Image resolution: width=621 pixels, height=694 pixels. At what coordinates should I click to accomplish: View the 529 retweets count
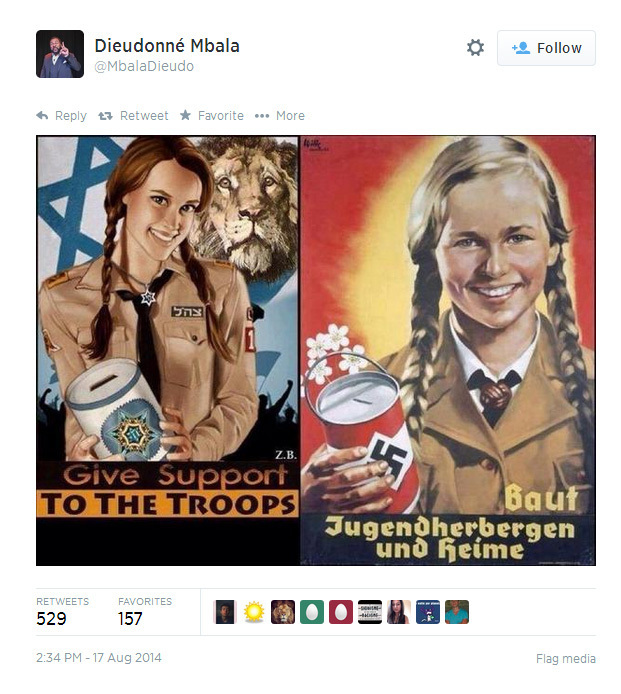pyautogui.click(x=51, y=618)
